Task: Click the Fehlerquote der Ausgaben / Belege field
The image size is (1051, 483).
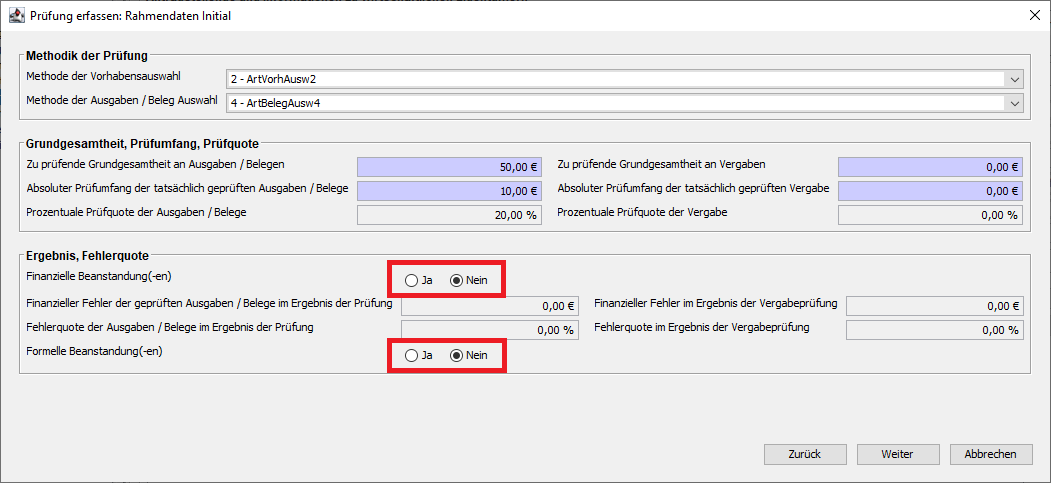Action: click(489, 330)
